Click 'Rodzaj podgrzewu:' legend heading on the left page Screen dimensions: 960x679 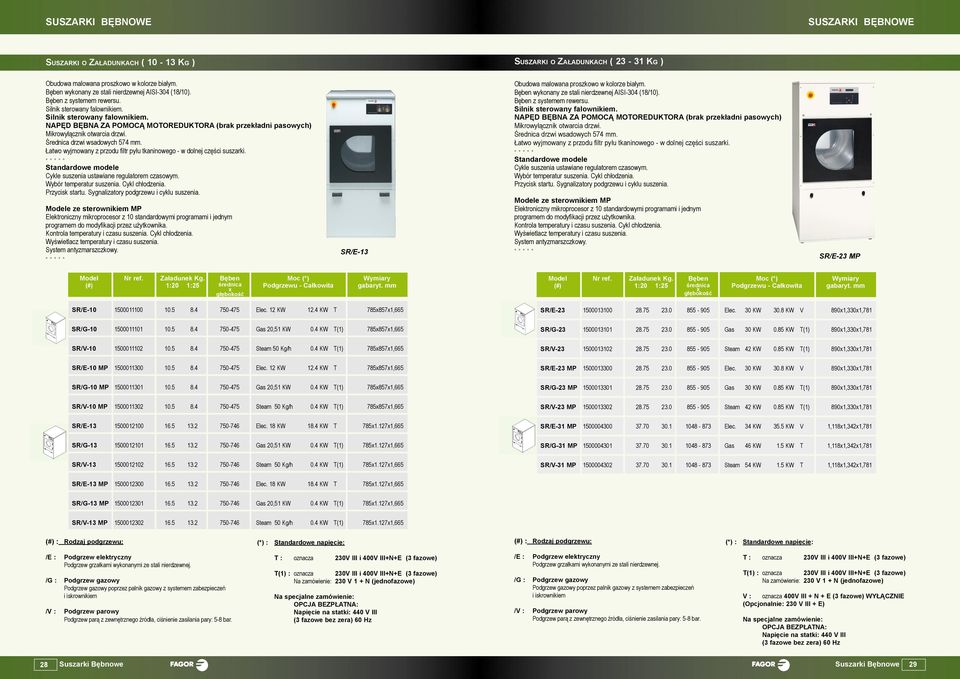tap(93, 542)
